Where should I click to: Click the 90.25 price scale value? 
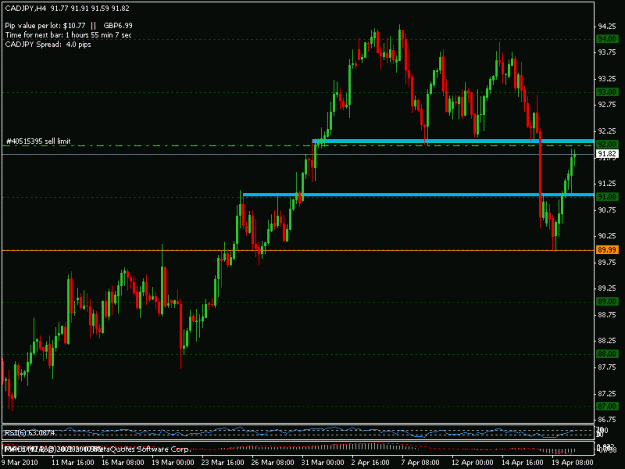pyautogui.click(x=607, y=236)
